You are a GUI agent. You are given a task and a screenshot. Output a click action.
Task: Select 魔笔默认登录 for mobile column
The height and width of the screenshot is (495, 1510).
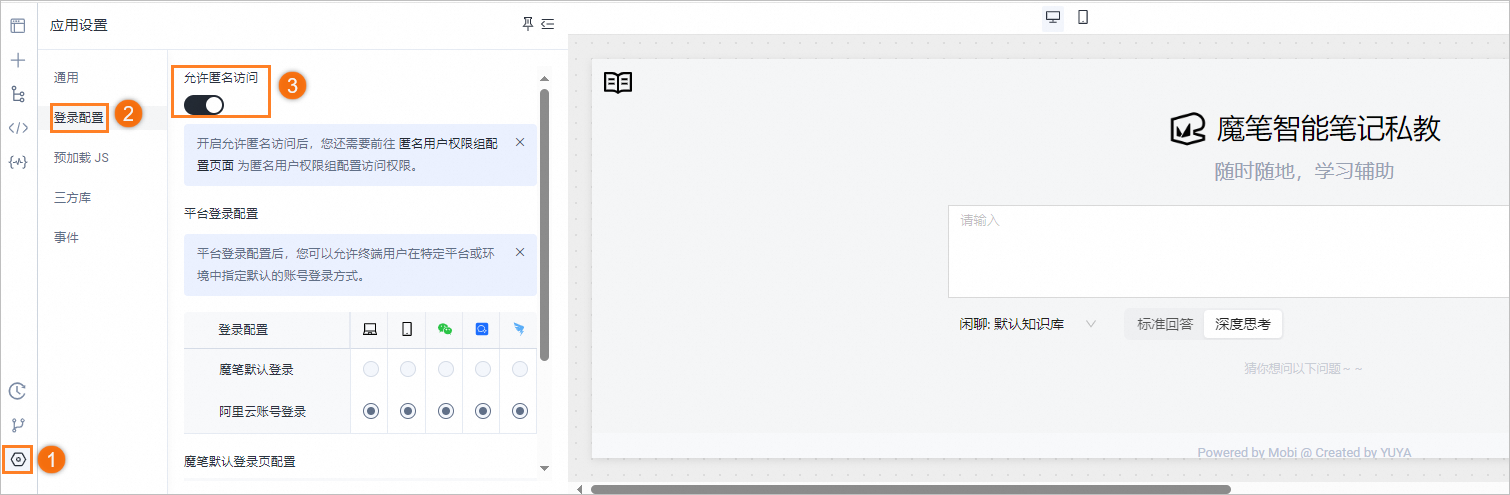pos(408,370)
